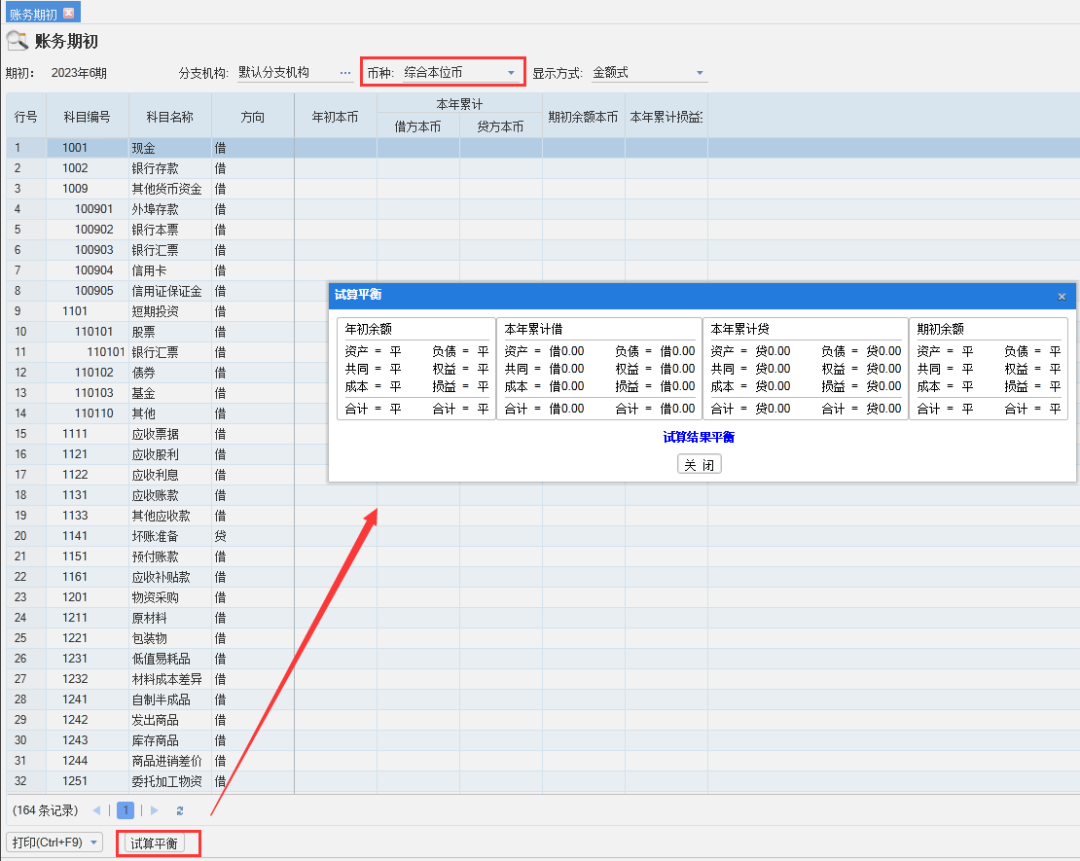Go to the next page arrow
This screenshot has width=1080, height=861.
[x=154, y=810]
